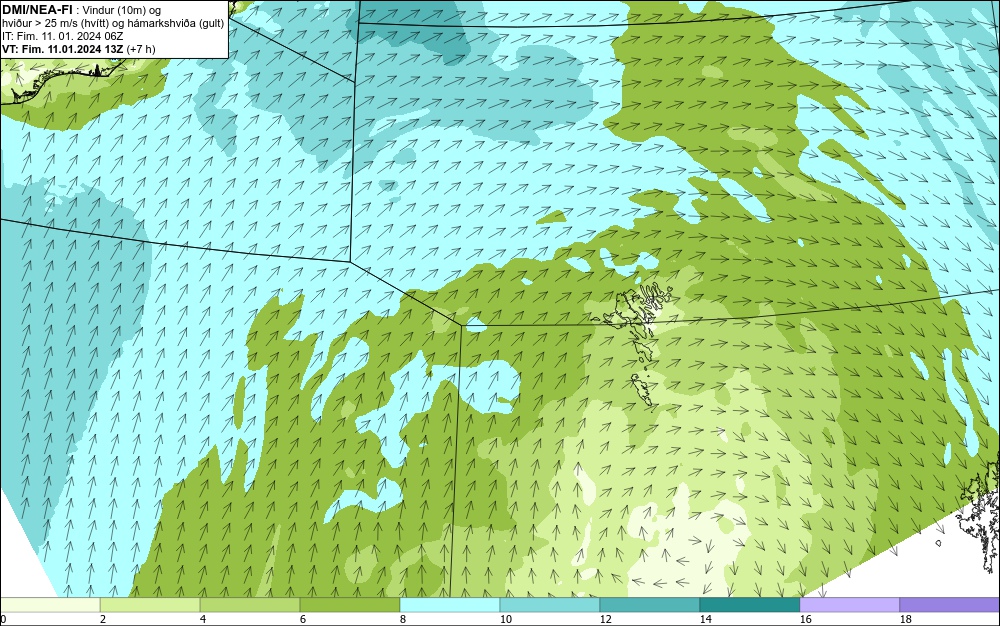This screenshot has width=1000, height=626.
Task: Click the "VT: Fim. 11.01.2024 13Z" valid time line
Action: coord(78,49)
